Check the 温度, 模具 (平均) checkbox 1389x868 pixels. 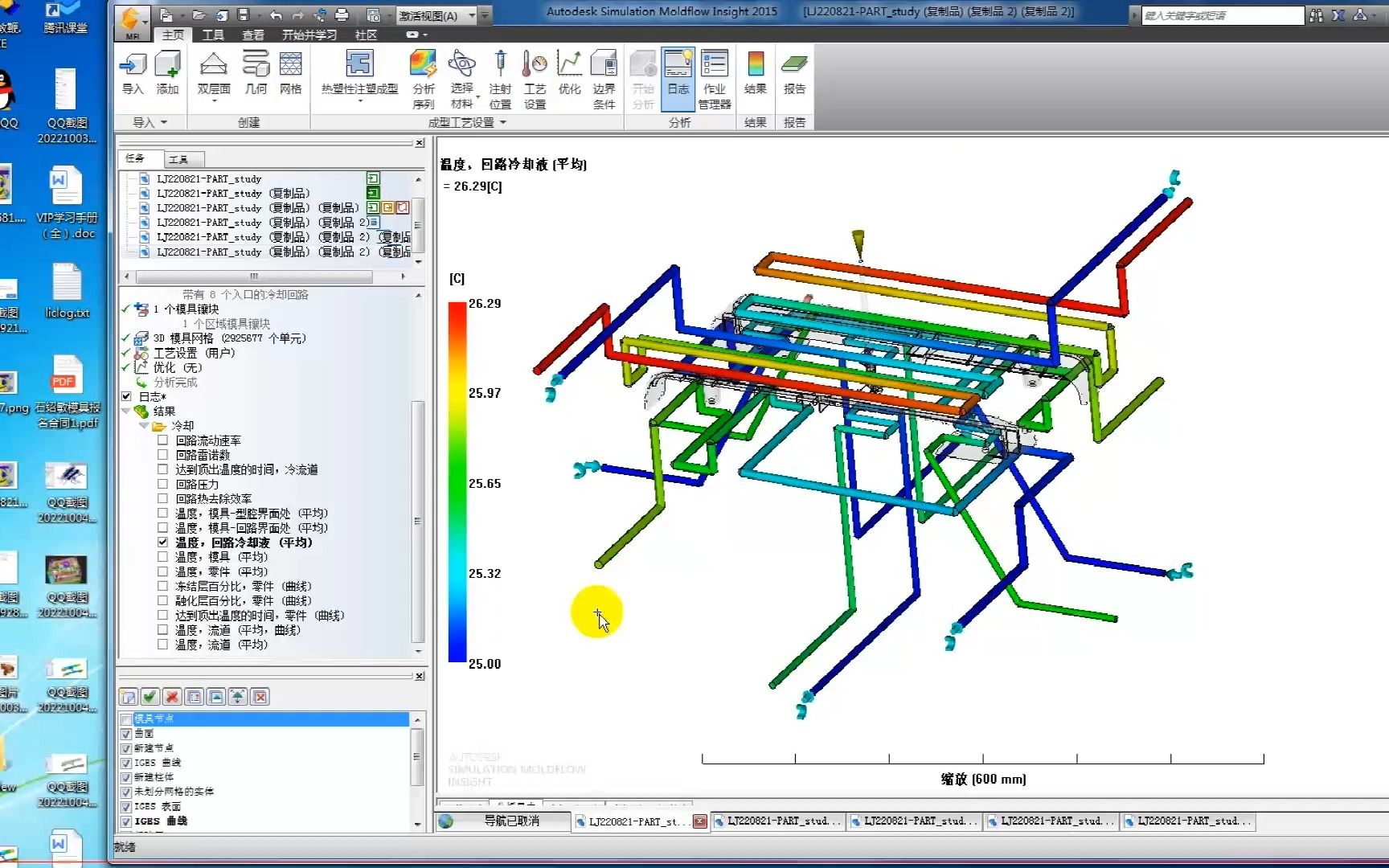[163, 557]
